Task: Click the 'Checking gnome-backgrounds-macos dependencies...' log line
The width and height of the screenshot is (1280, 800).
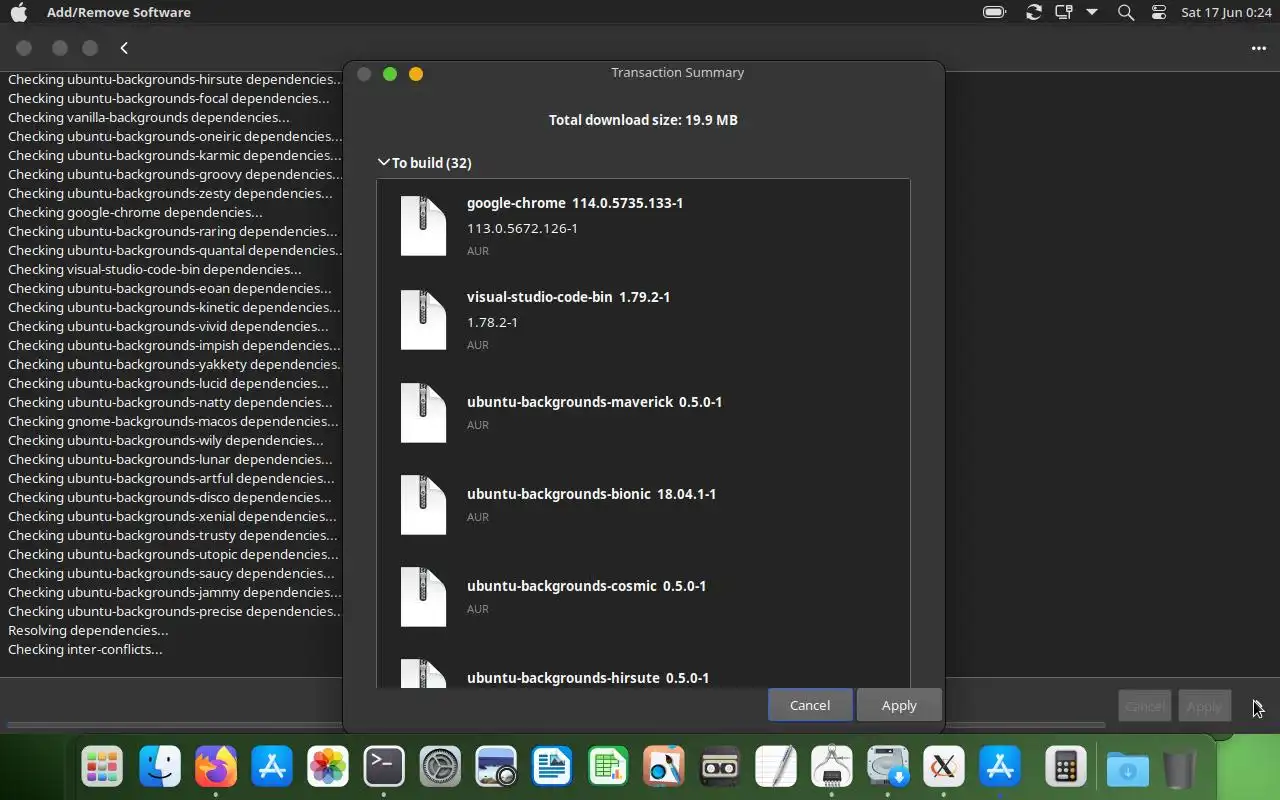Action: pyautogui.click(x=173, y=421)
